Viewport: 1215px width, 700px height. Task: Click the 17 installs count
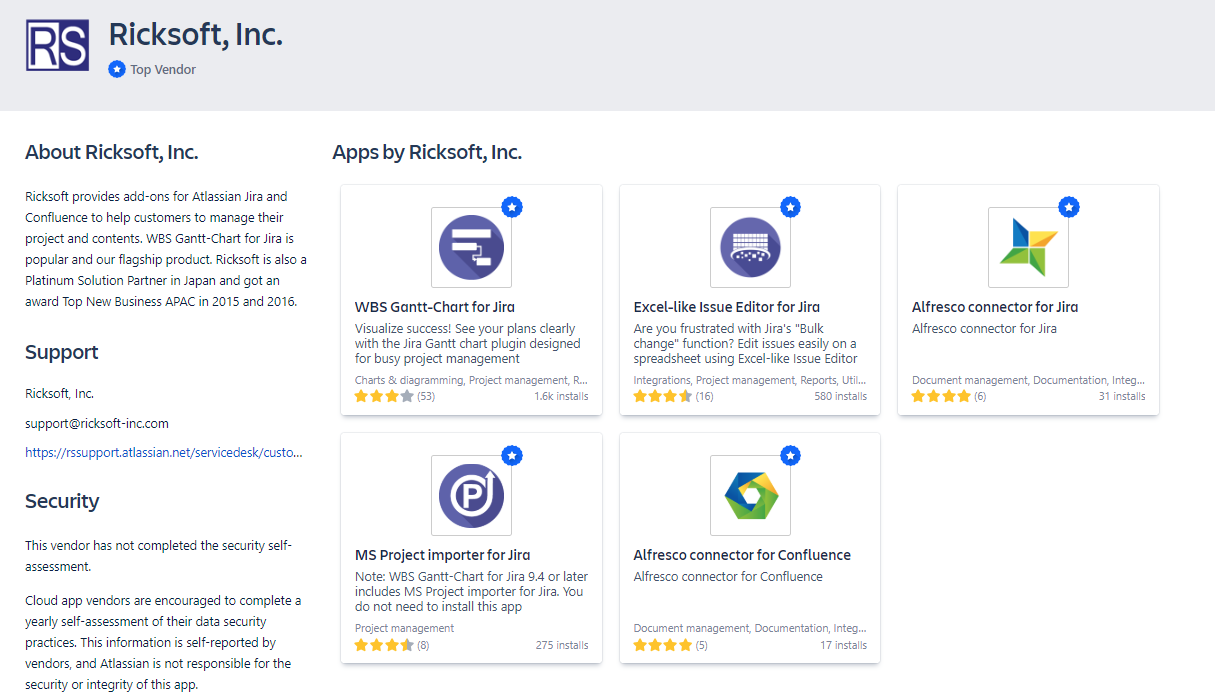click(x=844, y=645)
